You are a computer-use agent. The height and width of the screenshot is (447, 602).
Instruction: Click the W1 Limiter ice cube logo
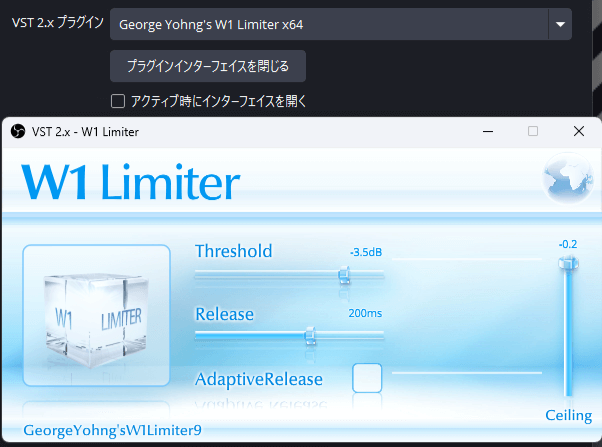click(x=96, y=315)
